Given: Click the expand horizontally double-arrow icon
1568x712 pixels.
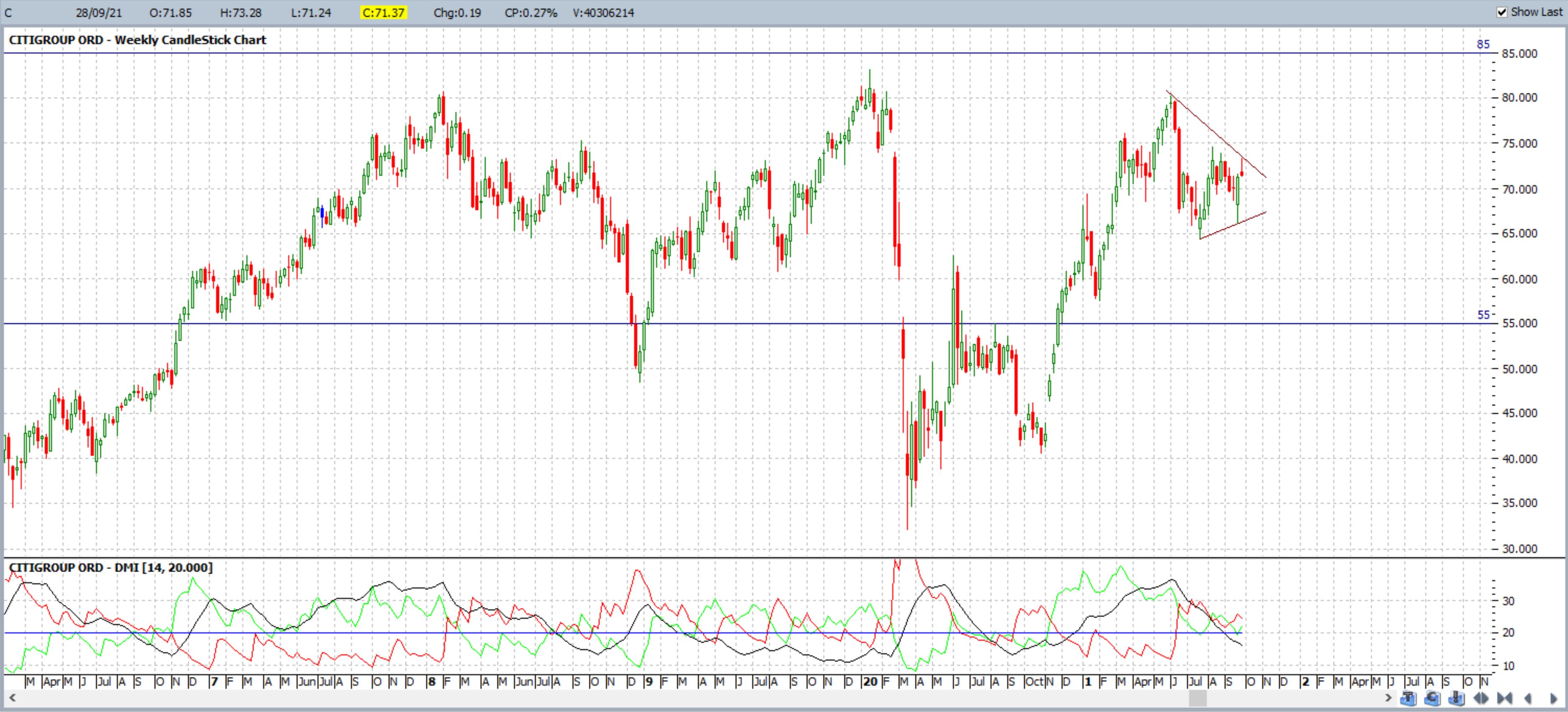Looking at the screenshot, I should (x=1481, y=698).
